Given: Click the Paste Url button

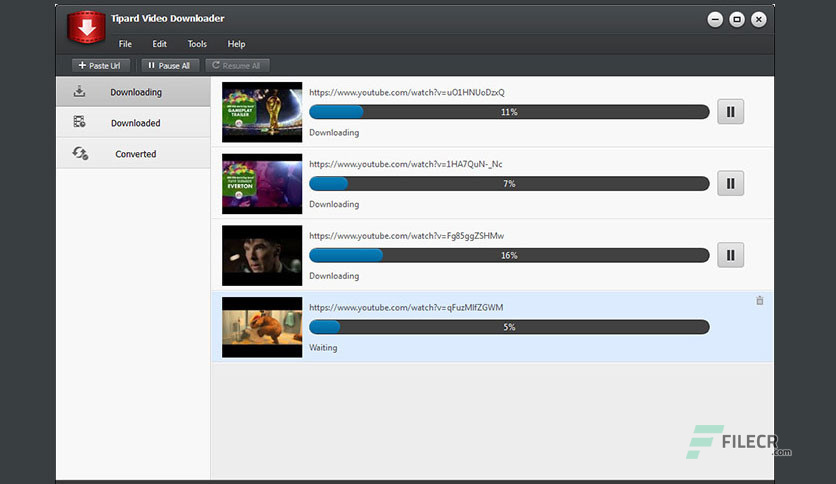Looking at the screenshot, I should (101, 66).
